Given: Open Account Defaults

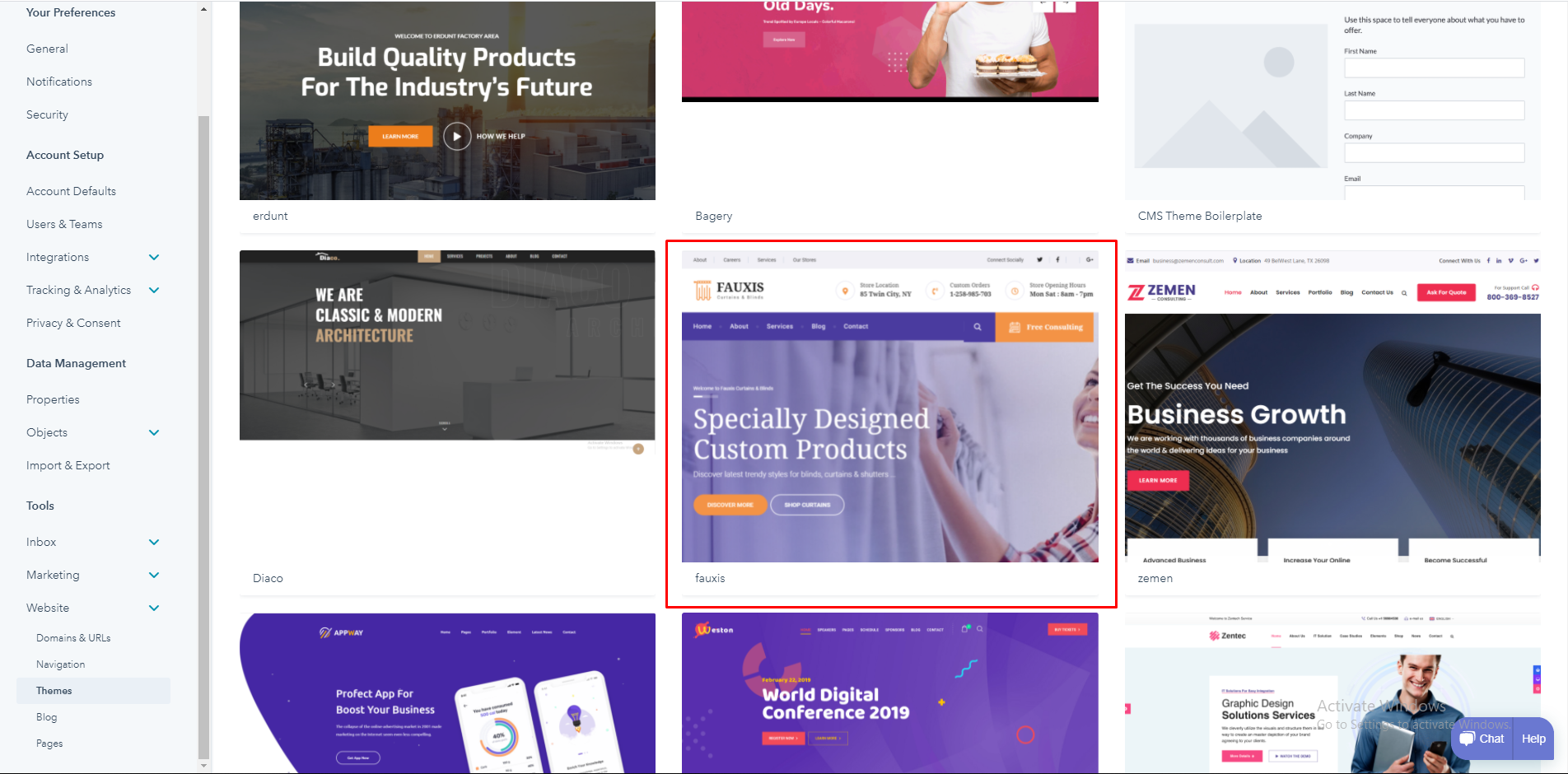Looking at the screenshot, I should tap(71, 191).
